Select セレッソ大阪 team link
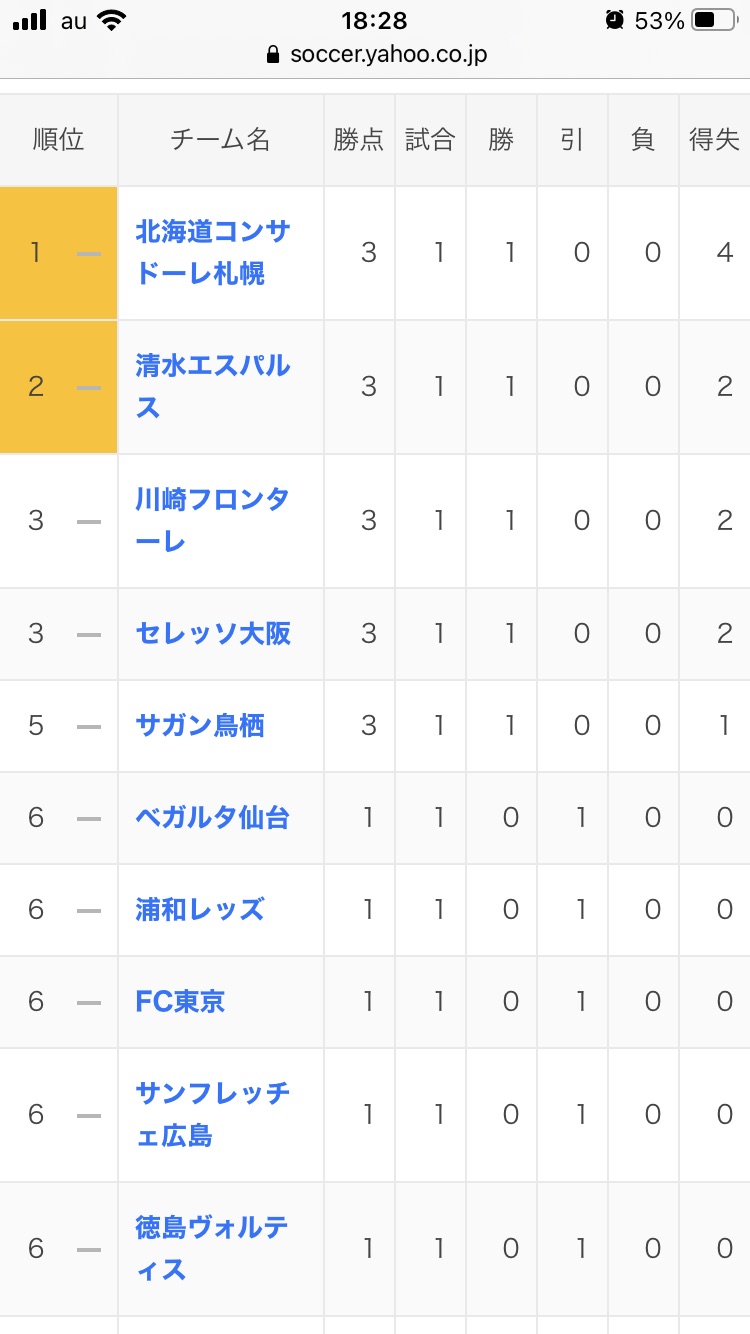Image resolution: width=750 pixels, height=1334 pixels. pyautogui.click(x=213, y=633)
